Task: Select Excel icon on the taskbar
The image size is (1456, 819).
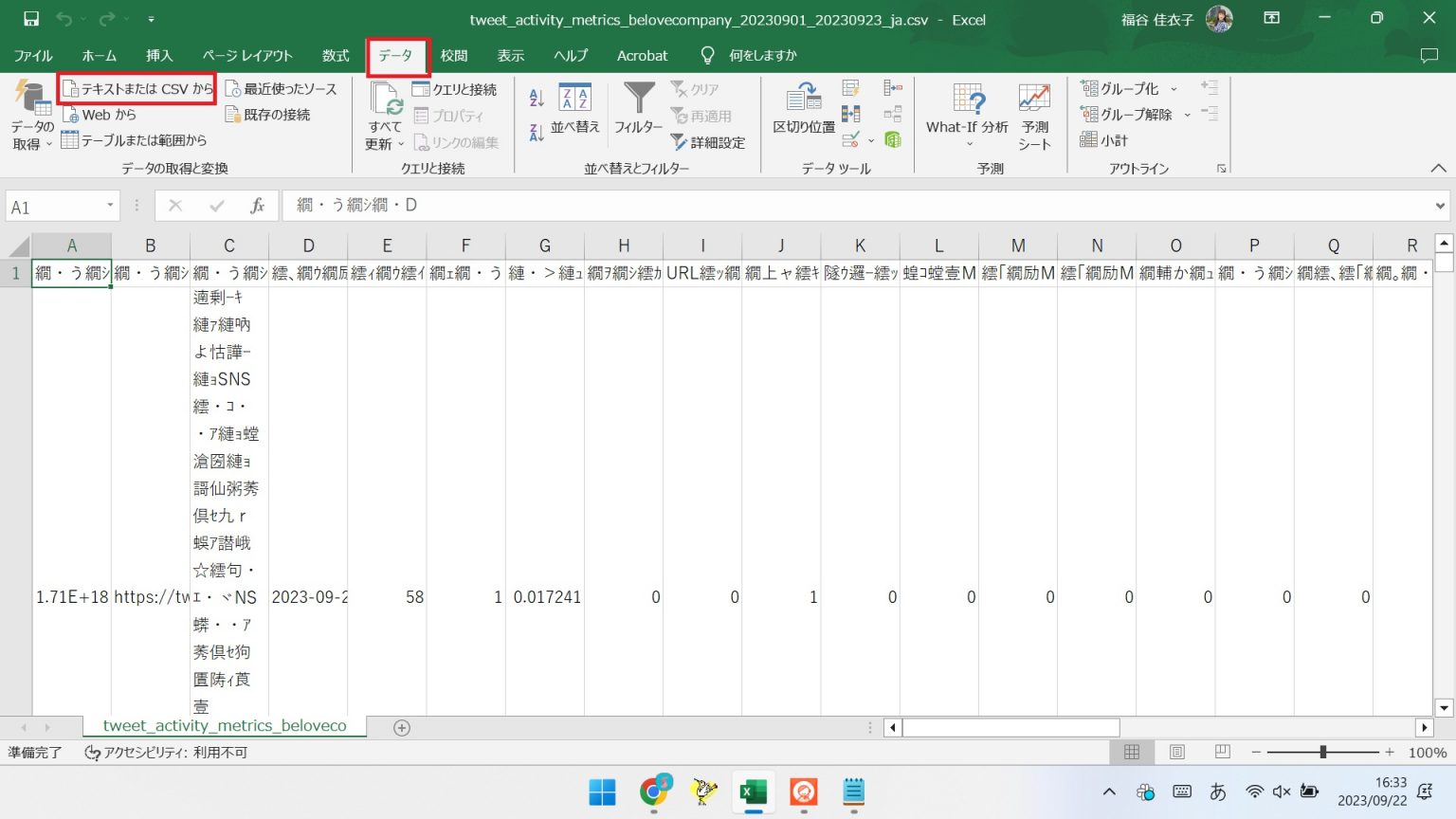Action: tap(753, 792)
